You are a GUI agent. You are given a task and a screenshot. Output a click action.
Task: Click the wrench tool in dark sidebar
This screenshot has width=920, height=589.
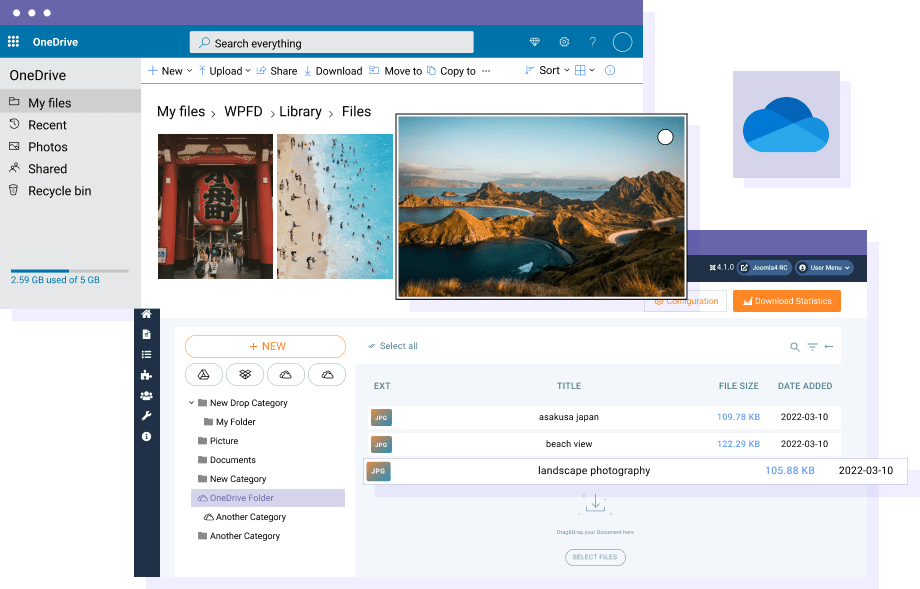147,416
